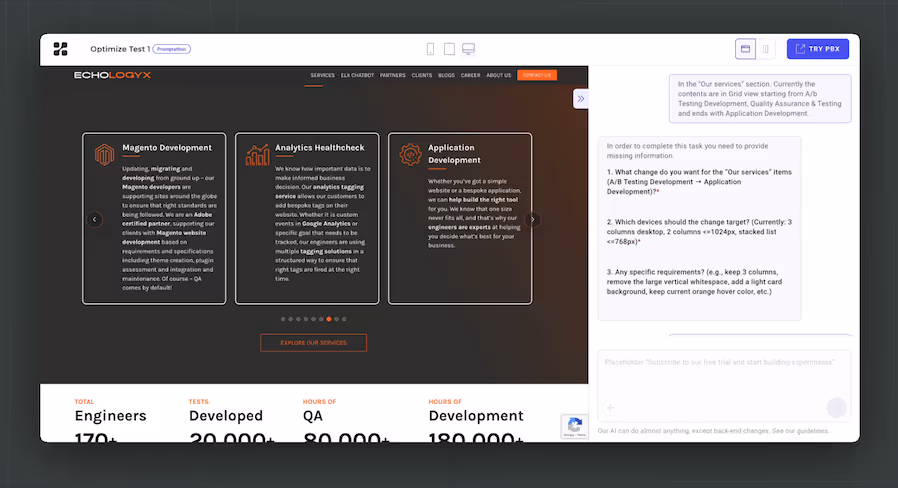Open the Partners nav item
The height and width of the screenshot is (488, 898).
[392, 75]
